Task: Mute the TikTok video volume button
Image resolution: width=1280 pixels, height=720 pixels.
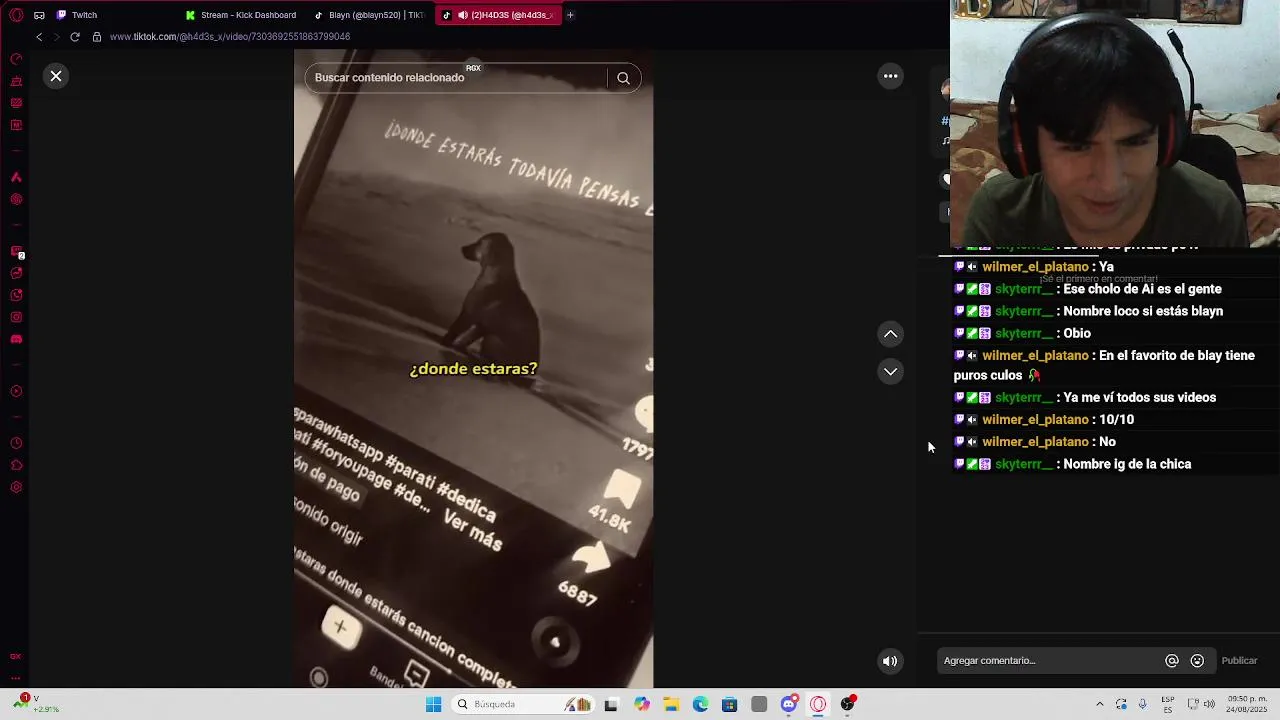Action: [x=889, y=660]
